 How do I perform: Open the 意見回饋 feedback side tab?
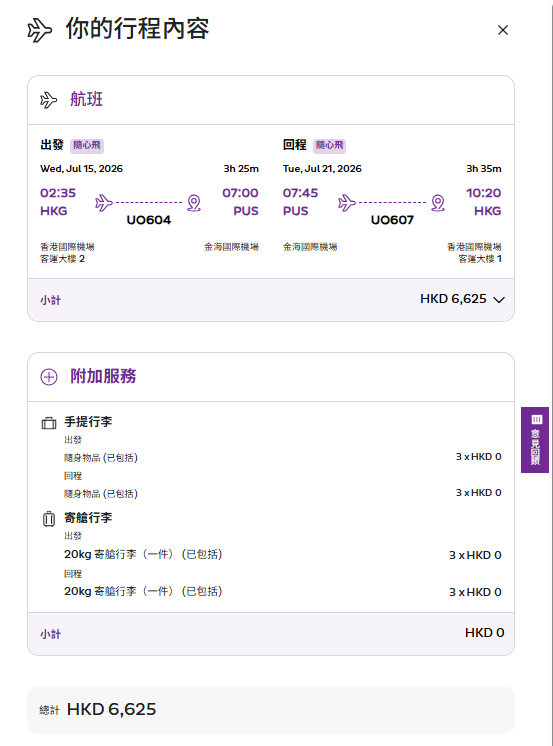pos(535,440)
